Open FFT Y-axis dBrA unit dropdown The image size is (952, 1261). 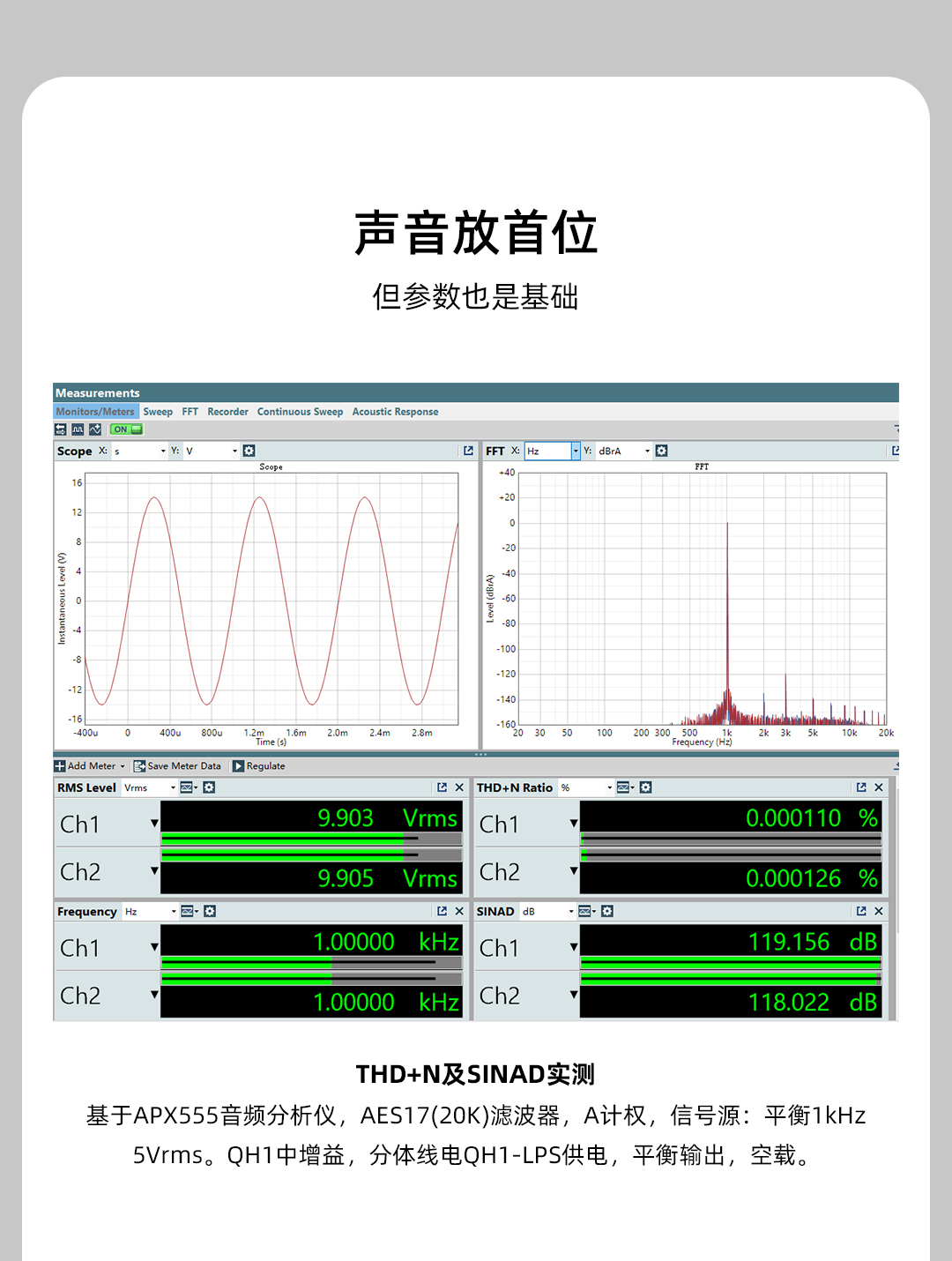pyautogui.click(x=647, y=451)
